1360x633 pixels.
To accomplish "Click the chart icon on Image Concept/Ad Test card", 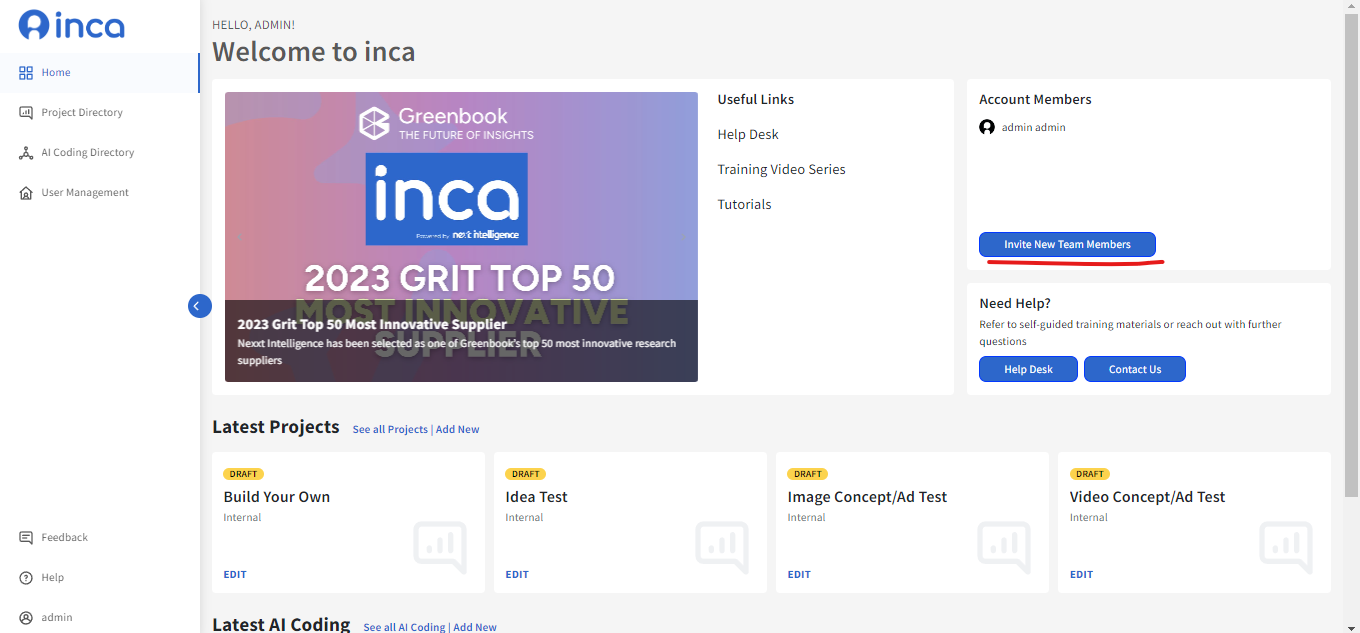I will coord(1004,547).
